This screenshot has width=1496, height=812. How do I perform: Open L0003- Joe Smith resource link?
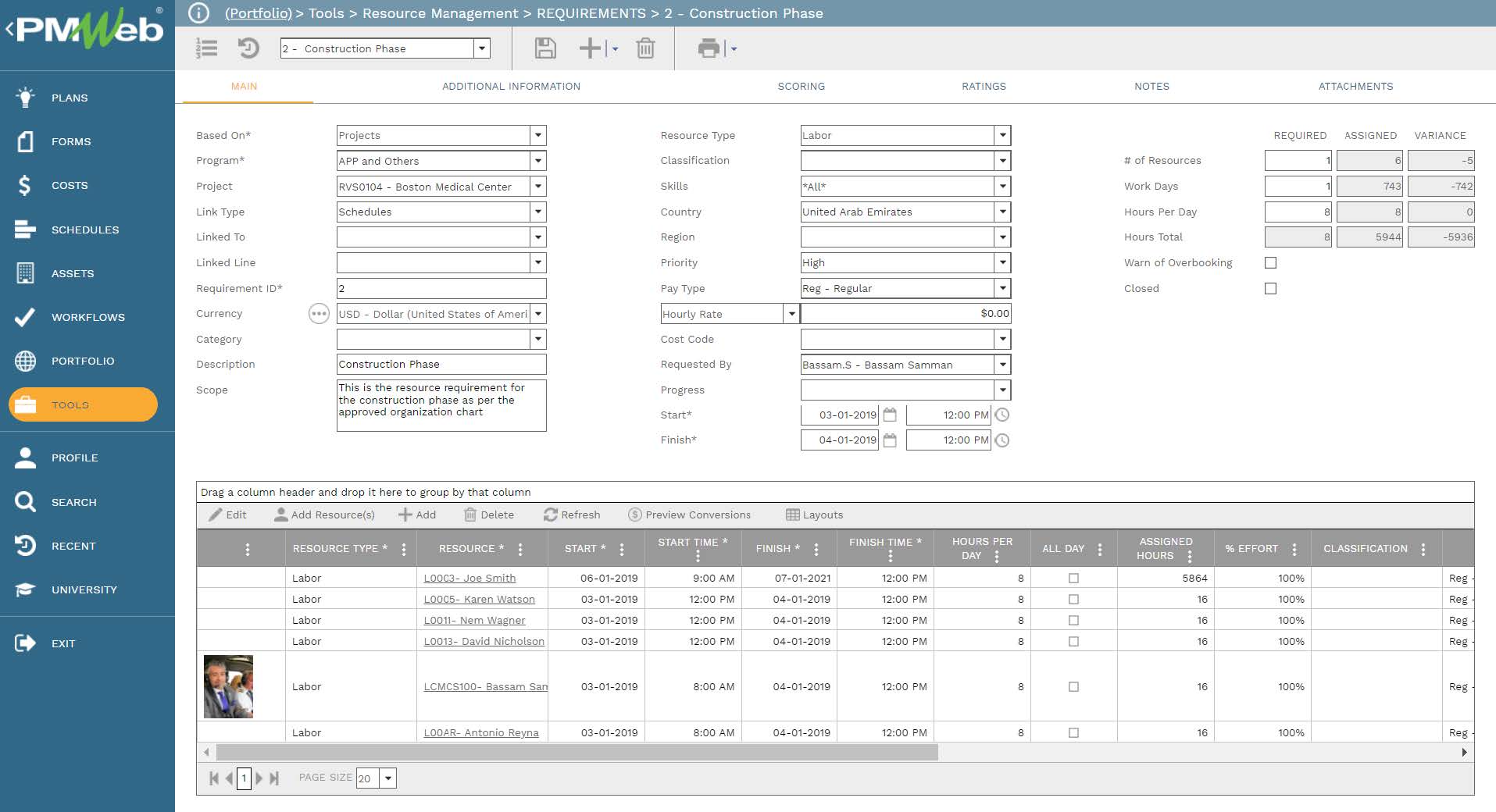tap(470, 579)
